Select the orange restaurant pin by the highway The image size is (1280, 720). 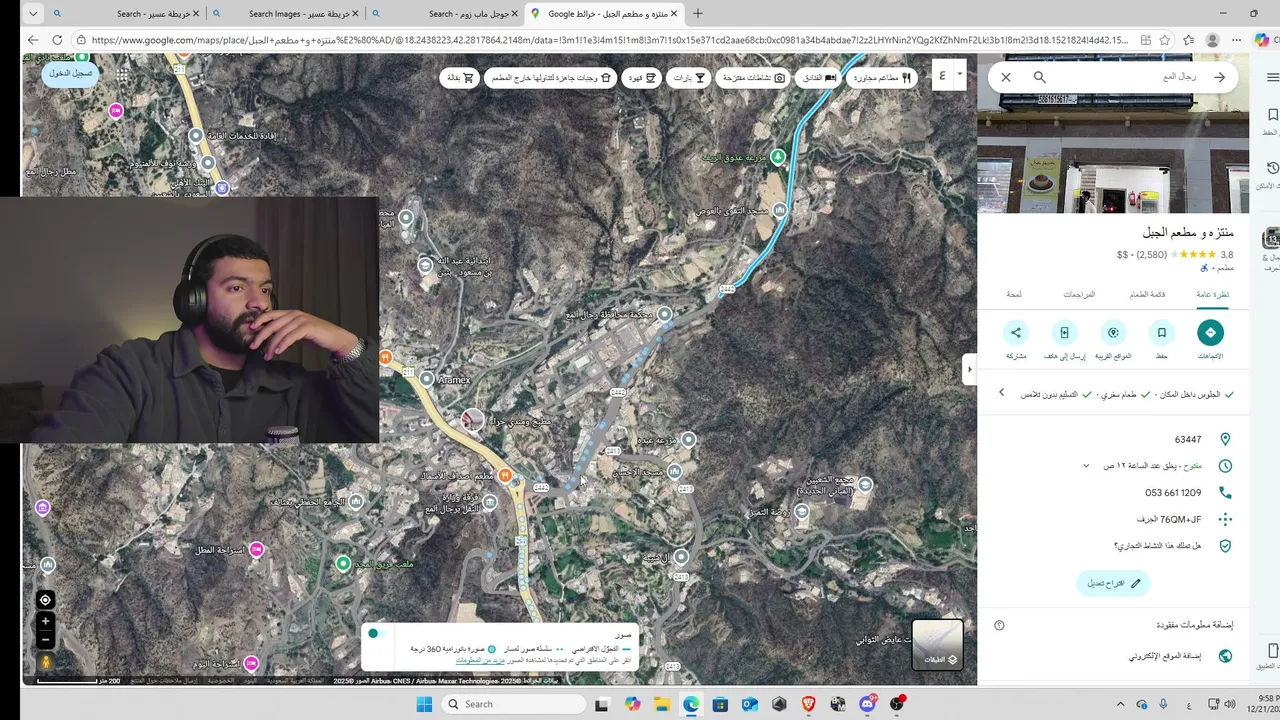pos(505,475)
